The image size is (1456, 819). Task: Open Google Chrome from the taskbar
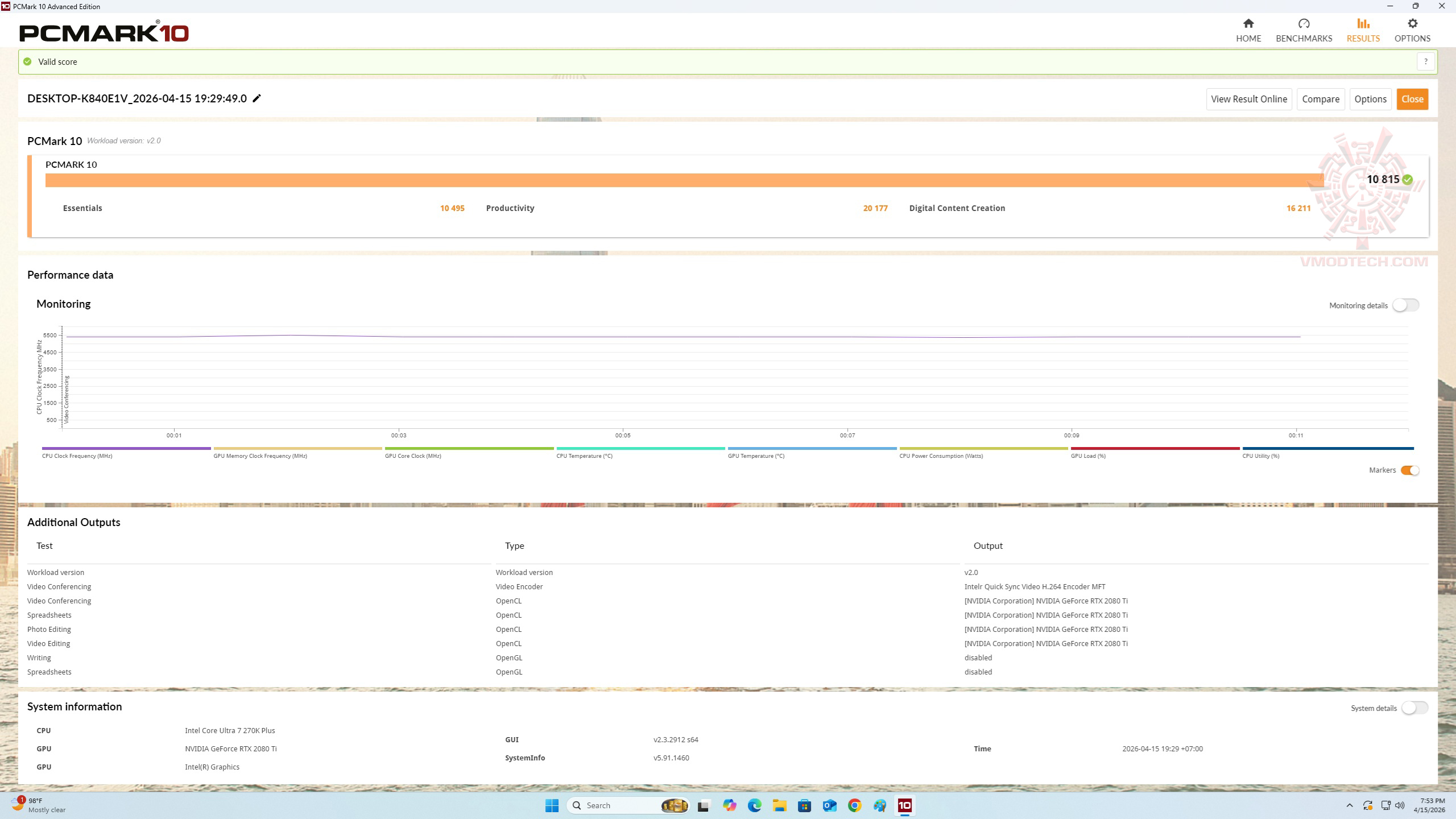point(854,805)
